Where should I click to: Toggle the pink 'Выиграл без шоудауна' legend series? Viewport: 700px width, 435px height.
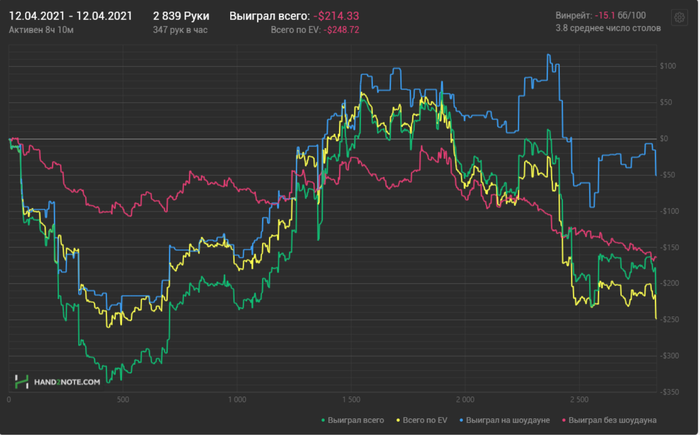click(x=609, y=420)
